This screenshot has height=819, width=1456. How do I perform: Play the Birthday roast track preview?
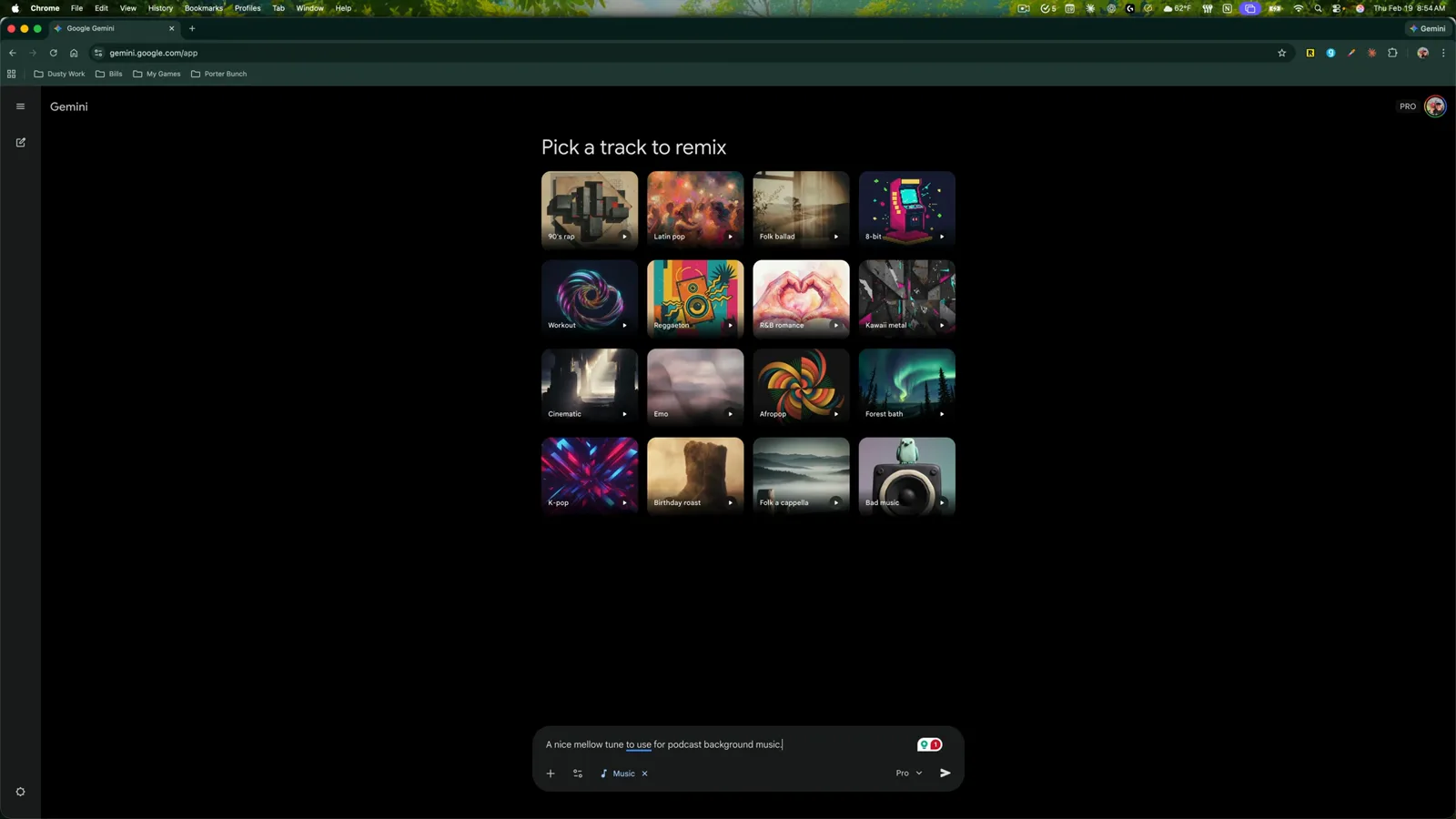click(730, 502)
